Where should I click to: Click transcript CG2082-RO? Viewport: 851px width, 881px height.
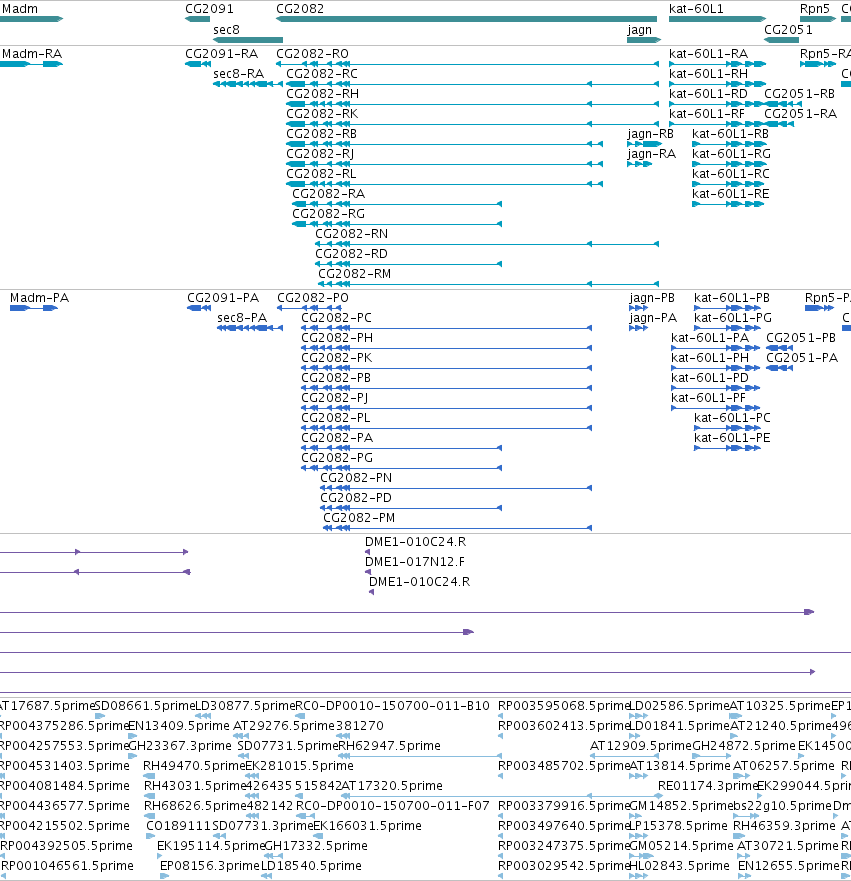click(312, 54)
